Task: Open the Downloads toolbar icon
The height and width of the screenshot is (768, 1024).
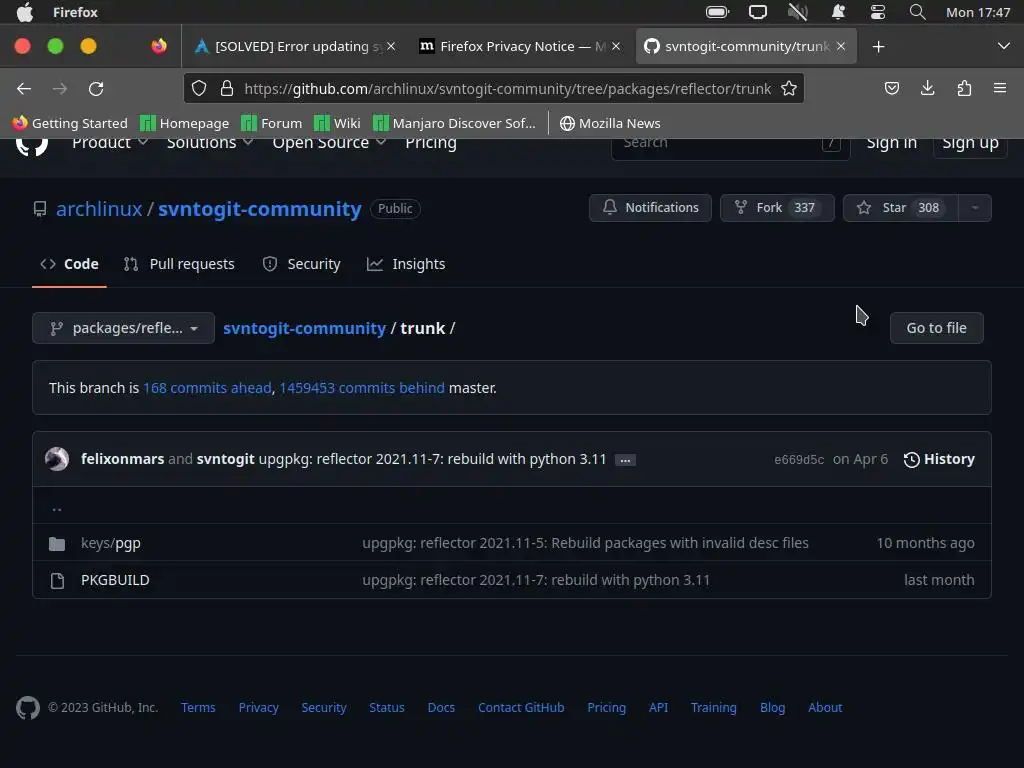Action: point(927,88)
